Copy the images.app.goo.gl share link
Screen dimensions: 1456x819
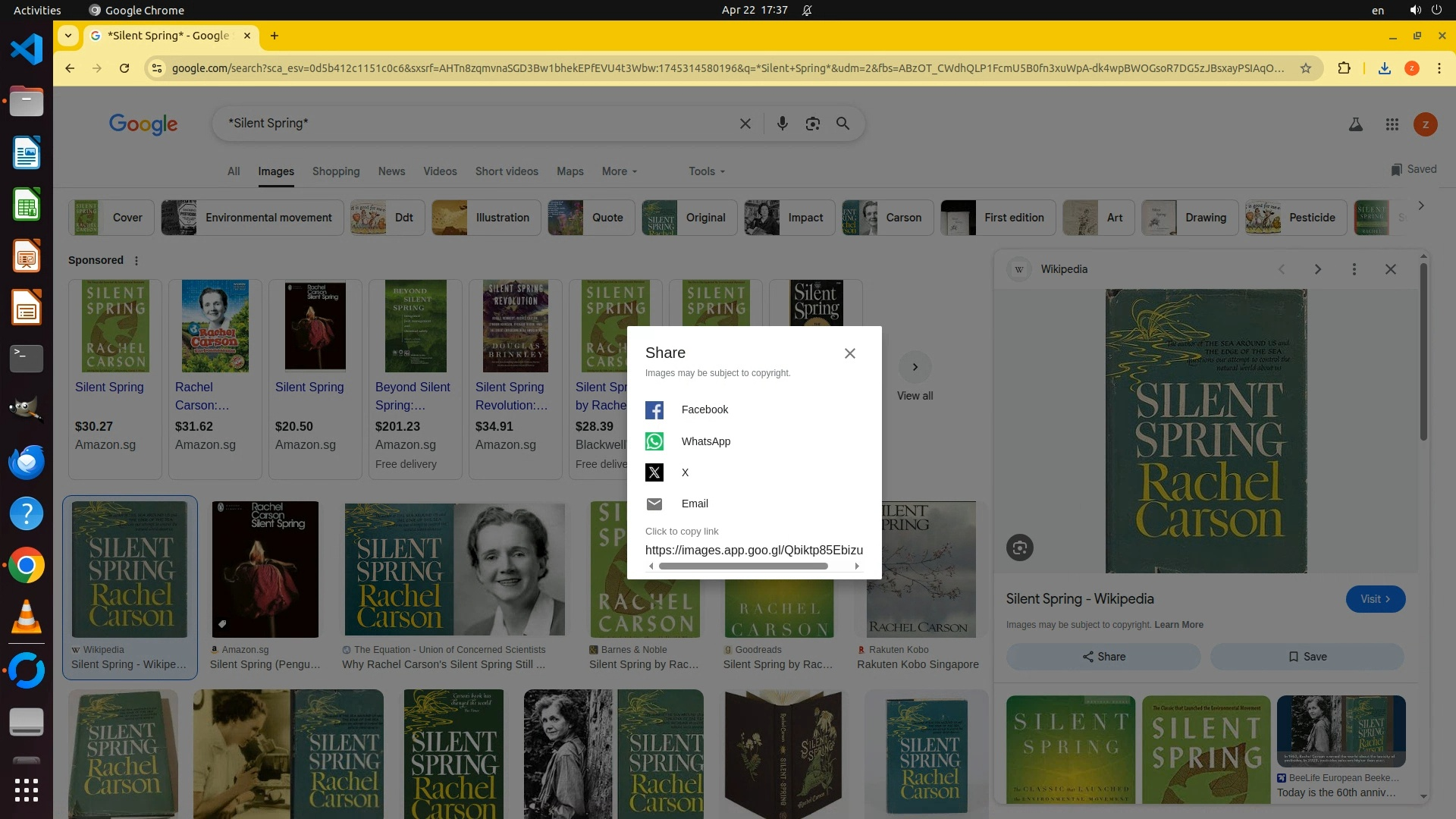[x=753, y=550]
